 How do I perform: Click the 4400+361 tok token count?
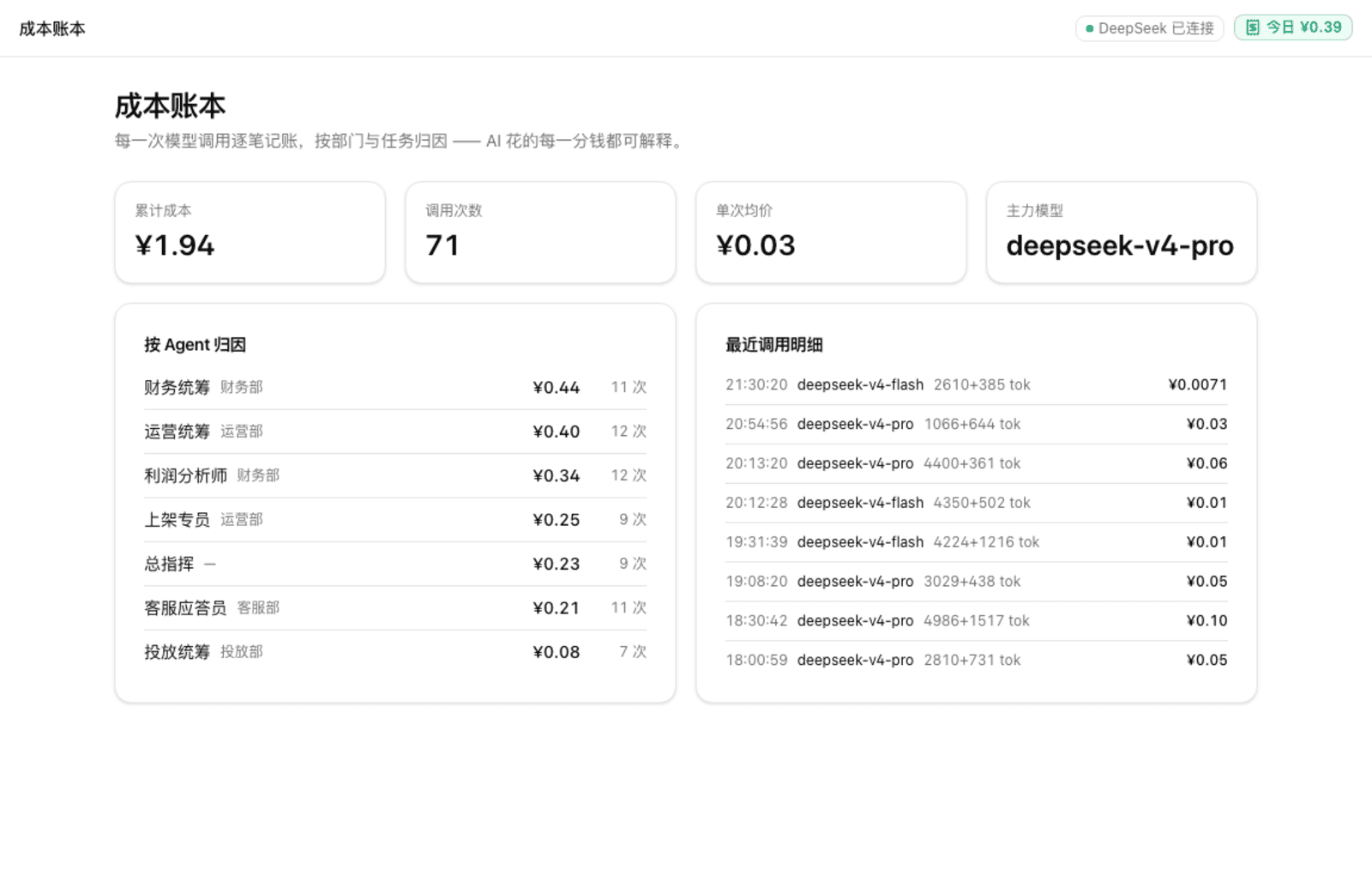pos(972,464)
